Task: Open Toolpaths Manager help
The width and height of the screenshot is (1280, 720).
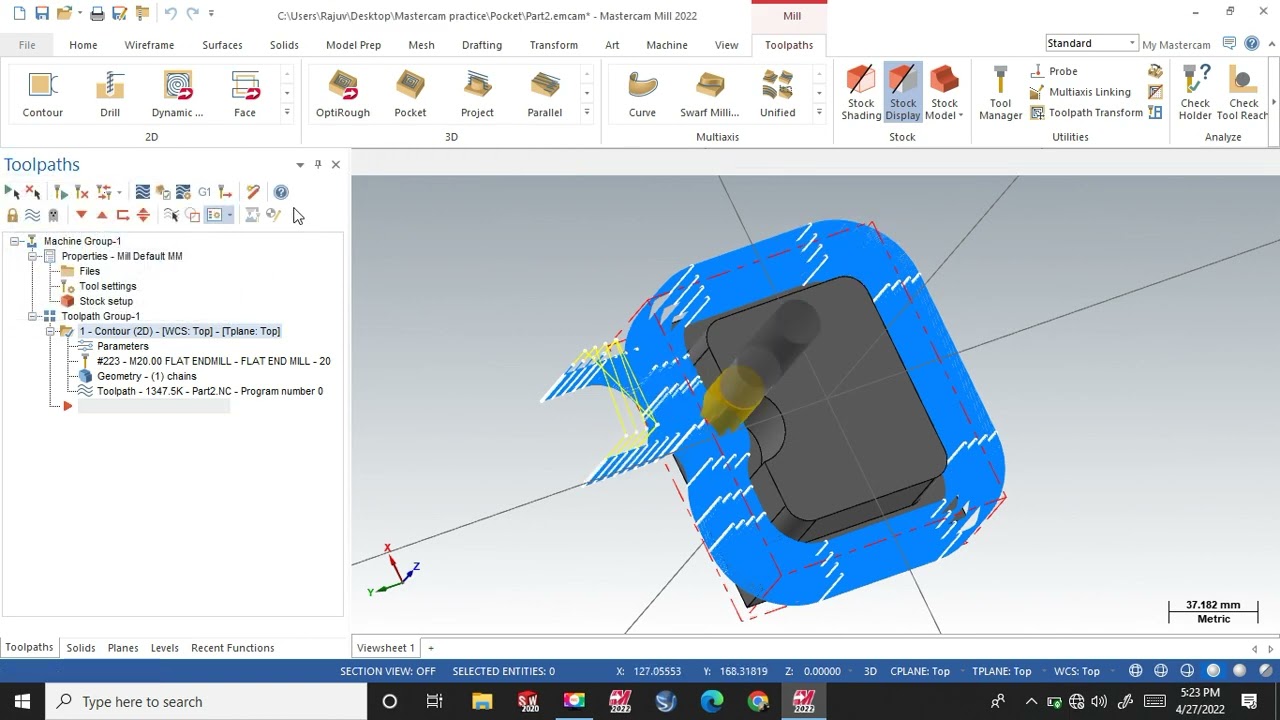Action: coord(281,192)
